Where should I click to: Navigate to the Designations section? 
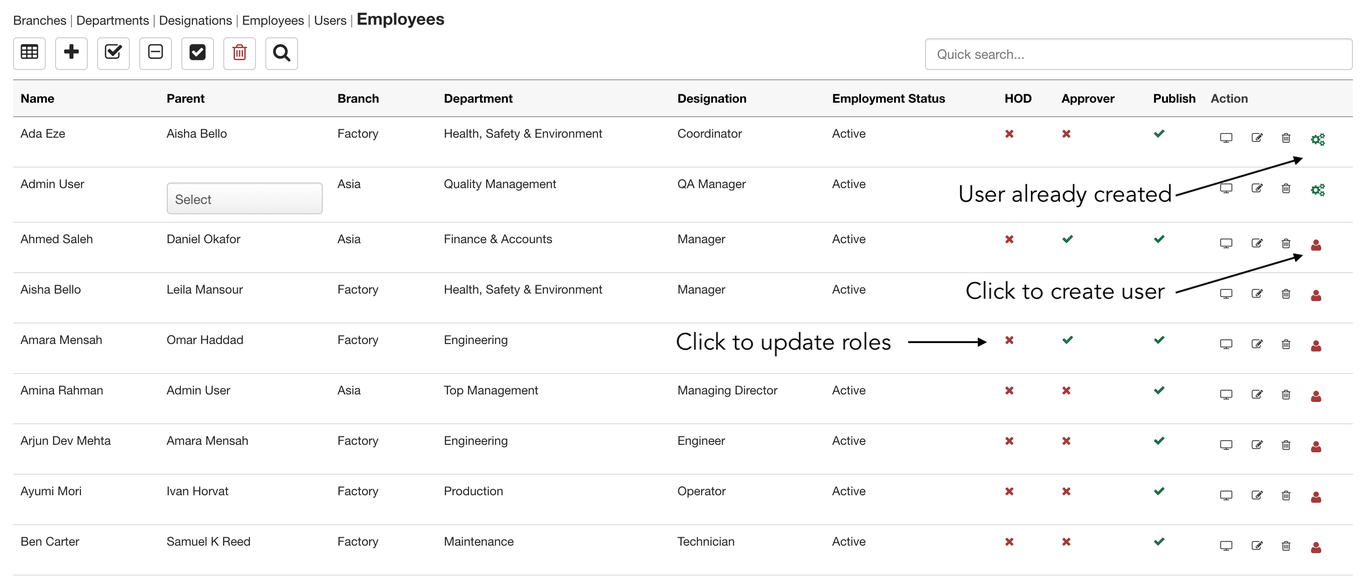pos(196,20)
